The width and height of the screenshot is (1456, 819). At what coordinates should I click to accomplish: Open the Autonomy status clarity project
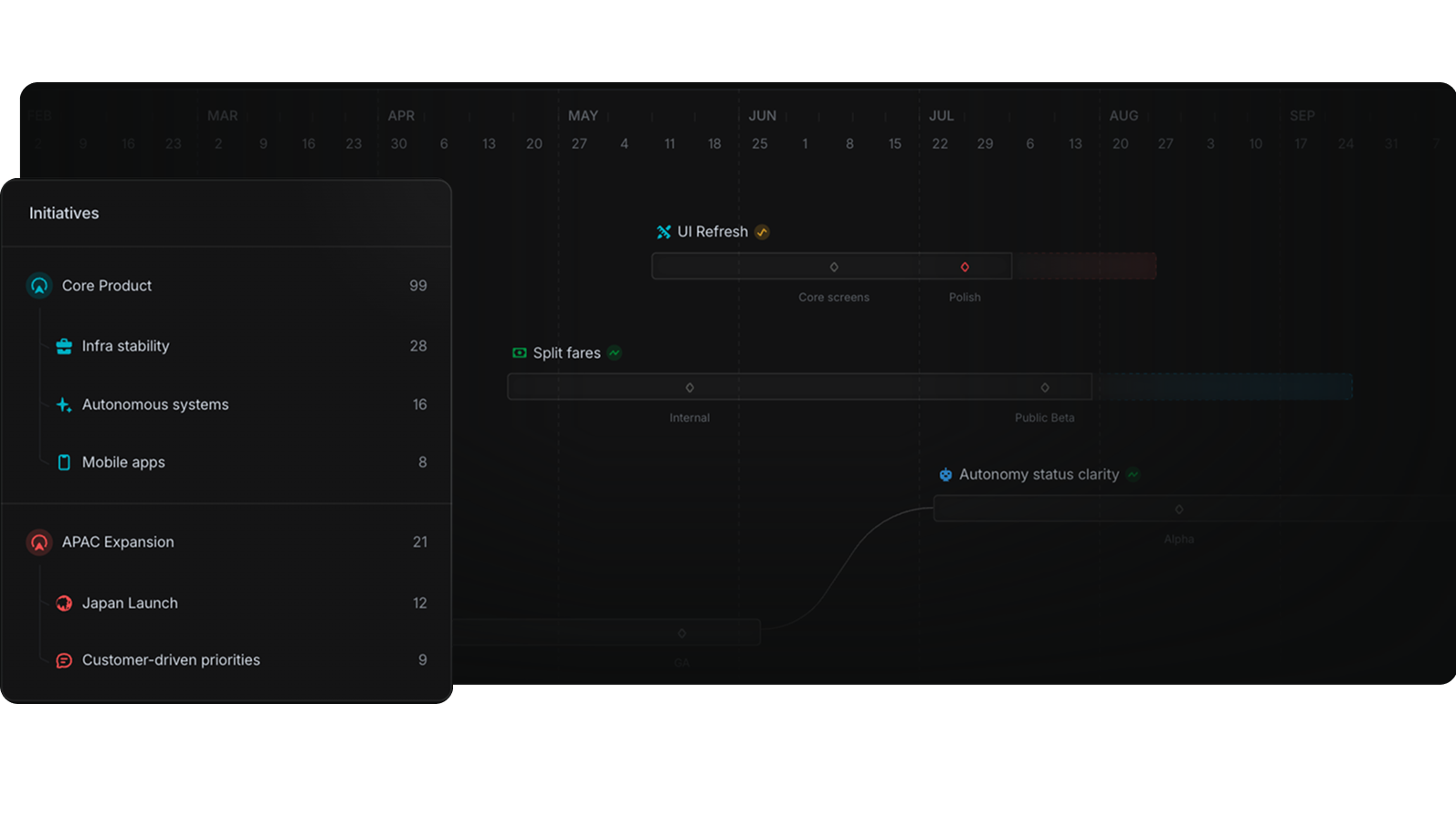tap(1039, 475)
